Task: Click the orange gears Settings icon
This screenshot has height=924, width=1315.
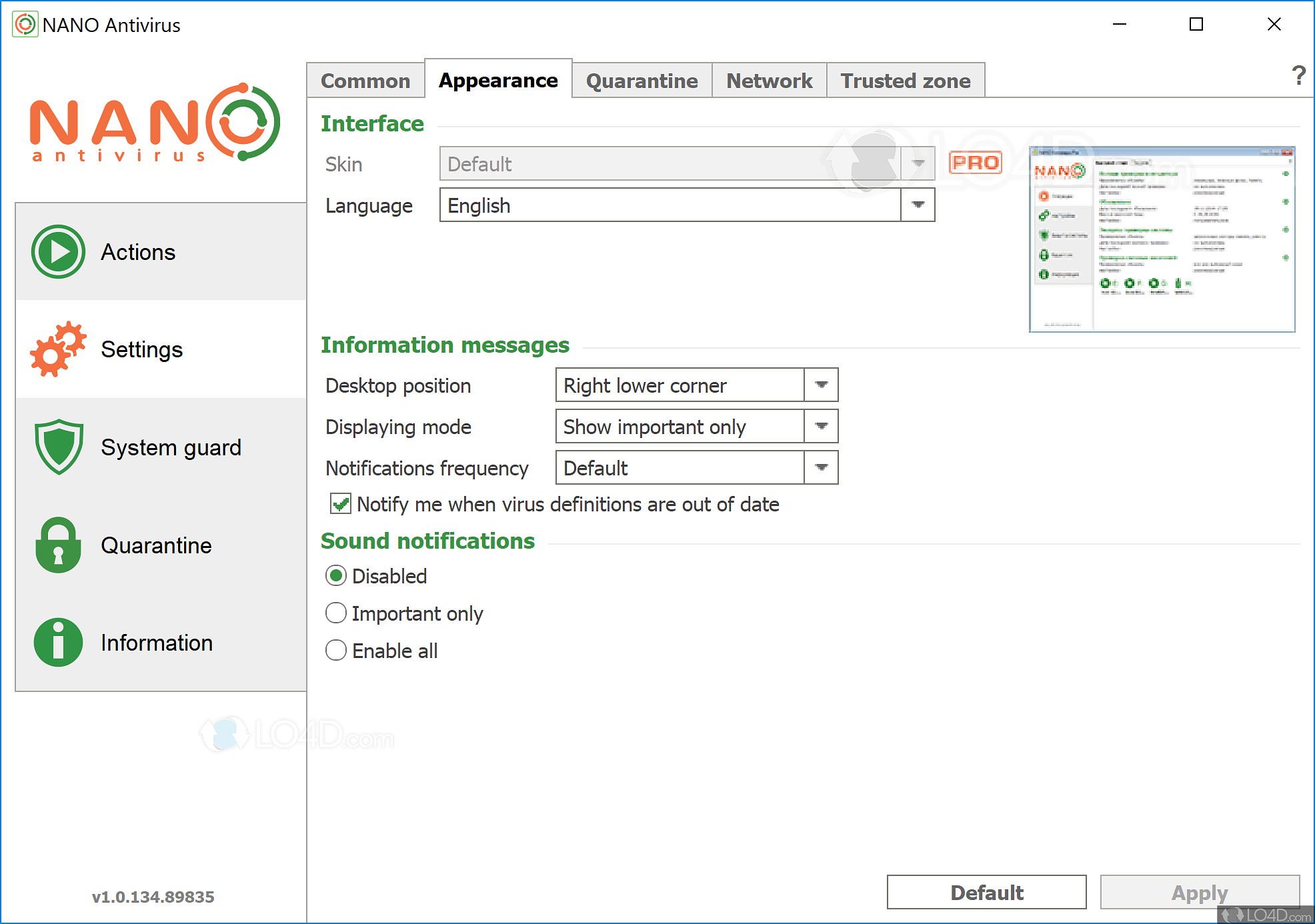Action: click(x=59, y=349)
